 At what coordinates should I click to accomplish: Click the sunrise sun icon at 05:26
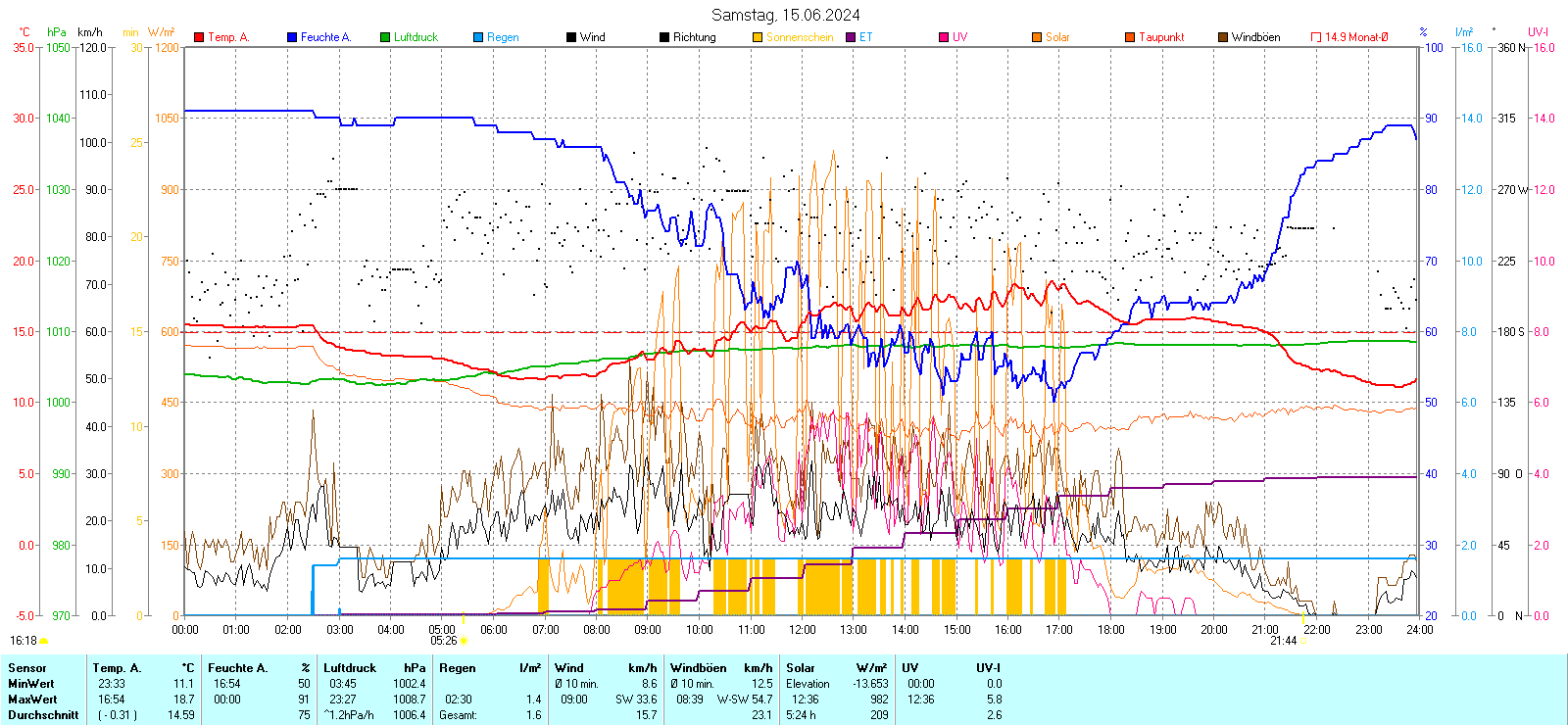coord(464,641)
